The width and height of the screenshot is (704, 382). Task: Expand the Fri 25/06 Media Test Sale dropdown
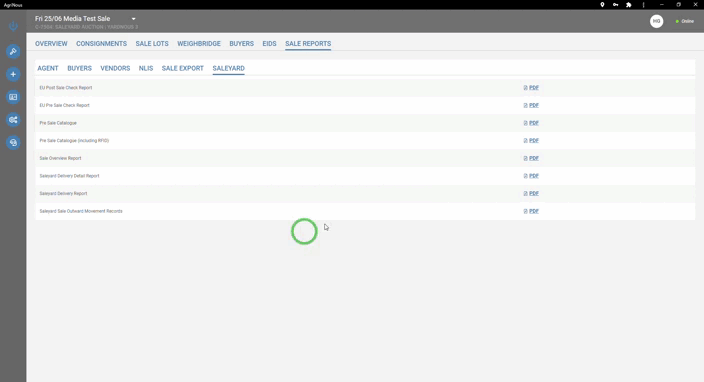pos(133,19)
